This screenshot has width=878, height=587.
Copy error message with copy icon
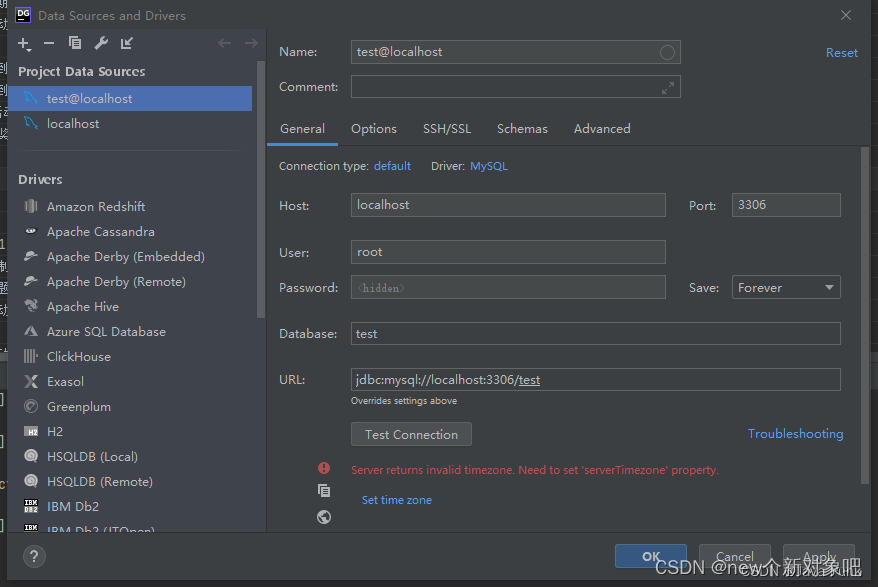pos(324,491)
